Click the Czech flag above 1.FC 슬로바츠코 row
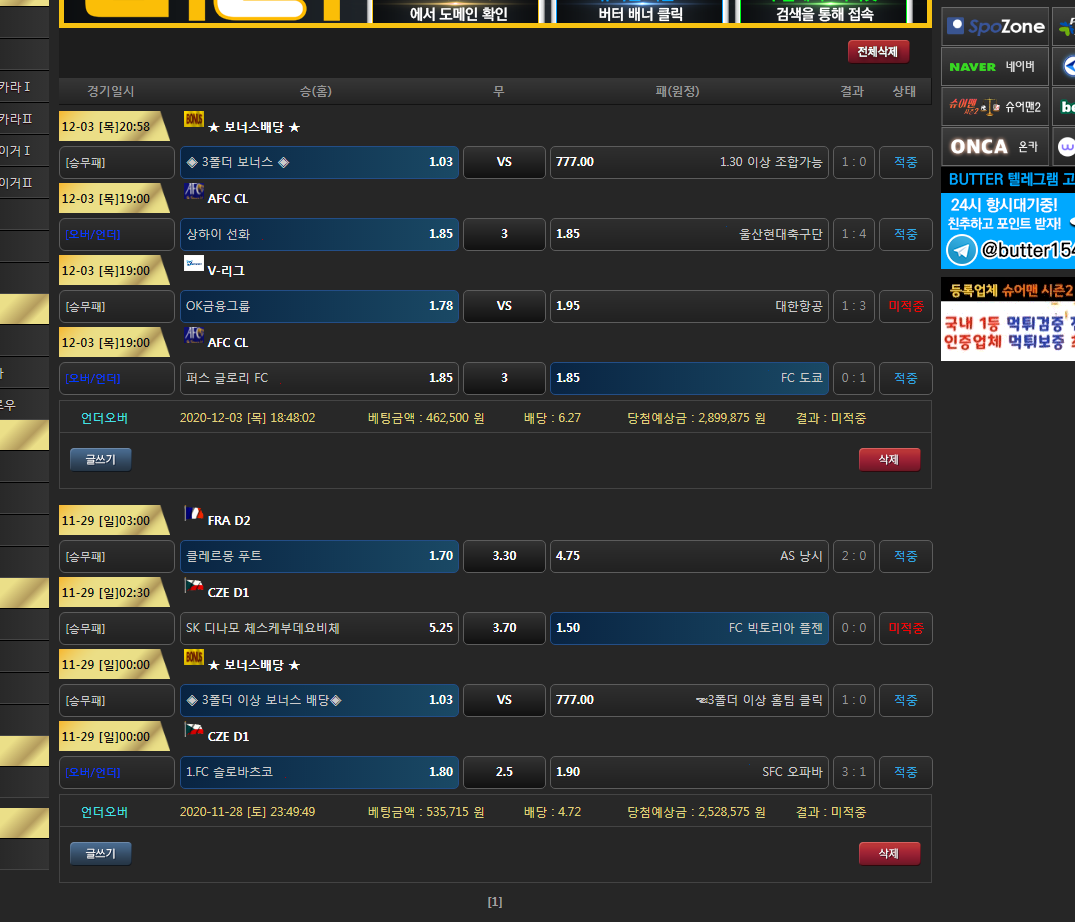The image size is (1075, 922). tap(194, 730)
